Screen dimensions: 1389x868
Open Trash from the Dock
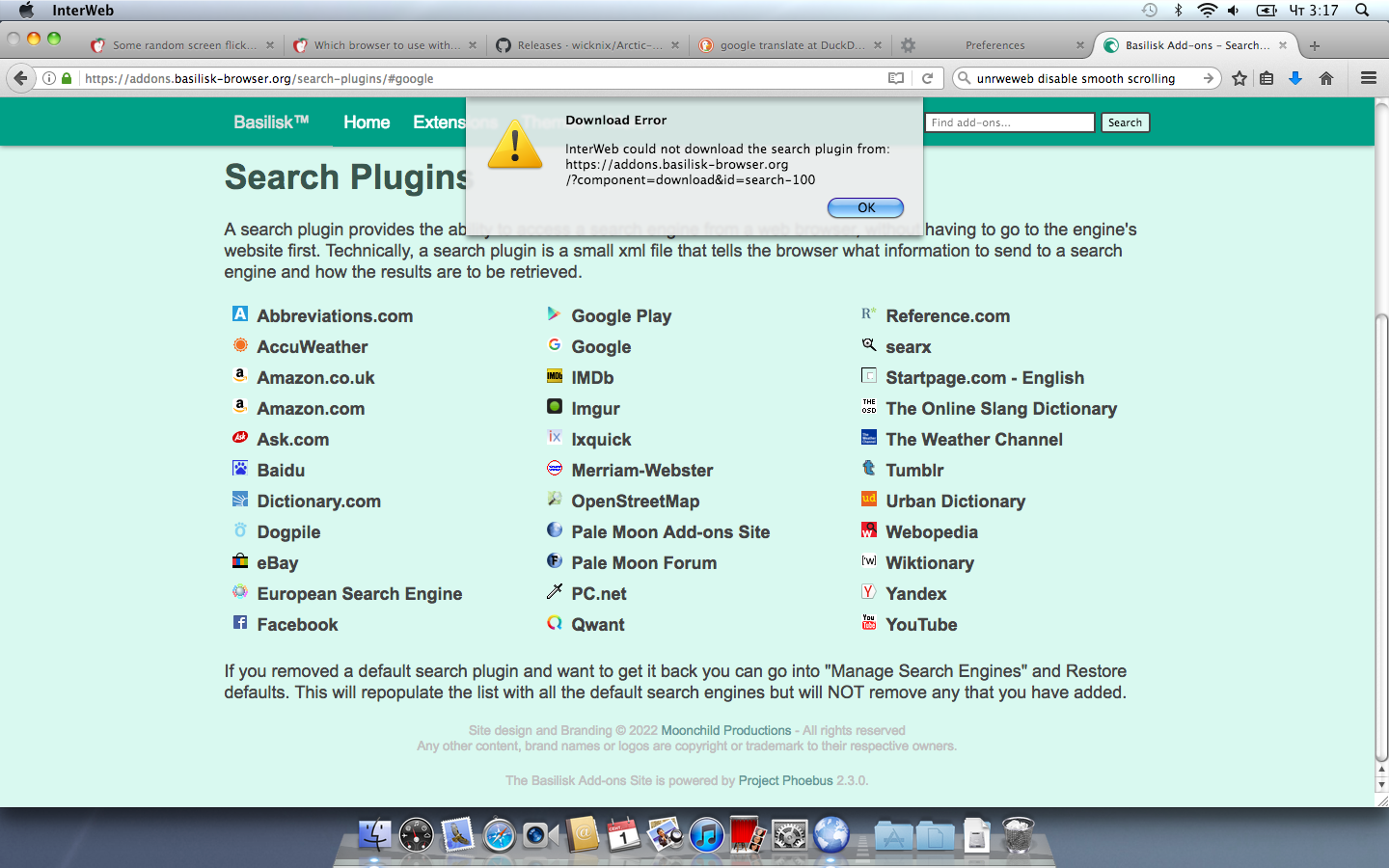point(1018,834)
